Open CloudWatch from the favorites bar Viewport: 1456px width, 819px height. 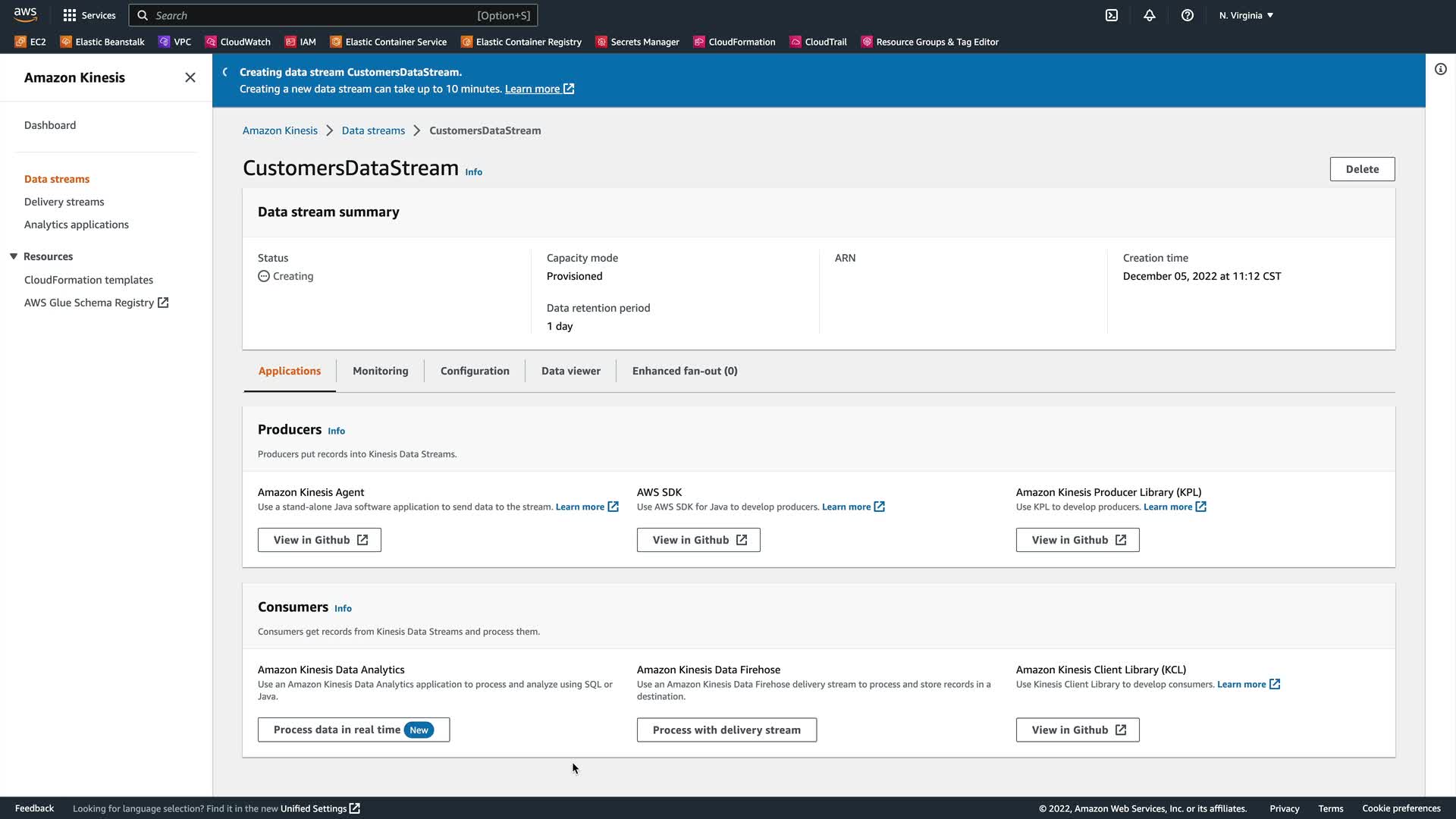tap(237, 42)
